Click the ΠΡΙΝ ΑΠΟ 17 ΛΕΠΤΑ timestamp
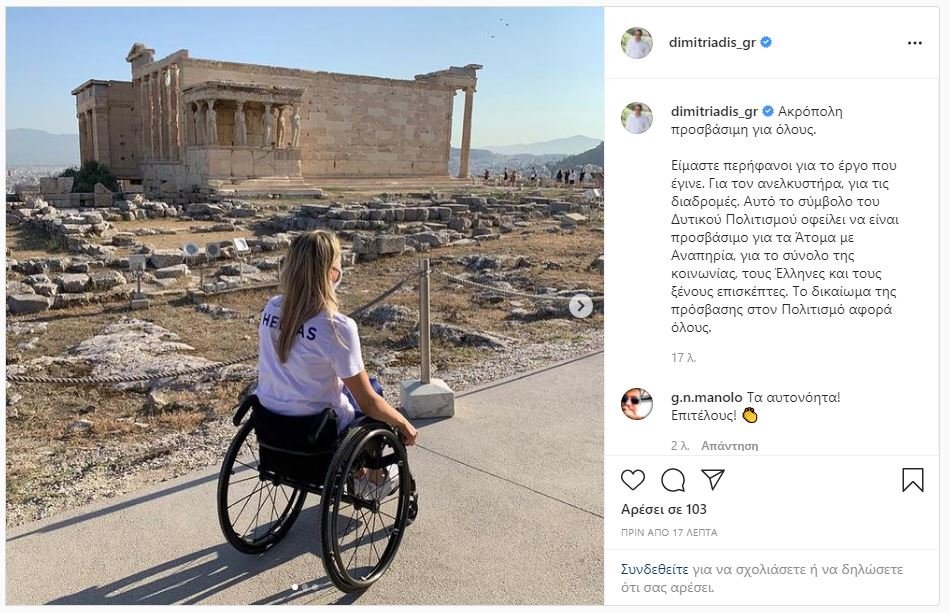Screen dimensions: 950x613 (669, 533)
